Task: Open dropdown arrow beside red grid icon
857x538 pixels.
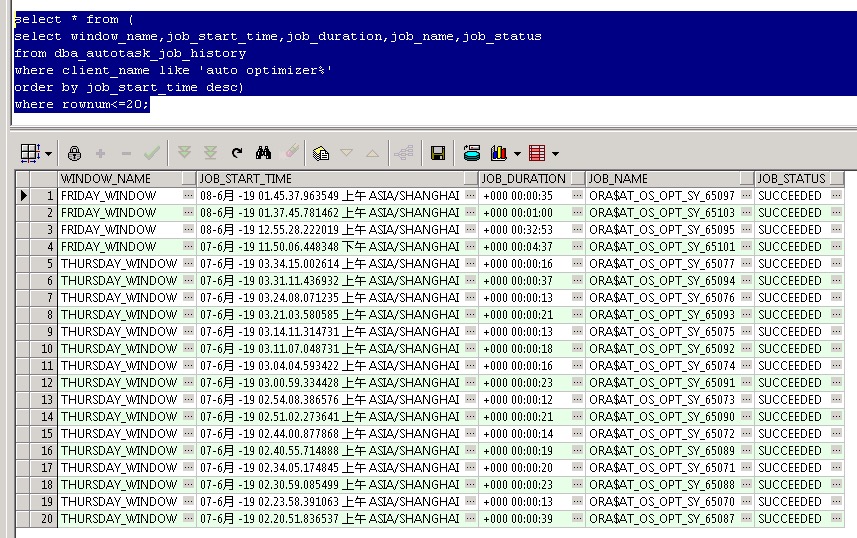Action: pyautogui.click(x=555, y=154)
